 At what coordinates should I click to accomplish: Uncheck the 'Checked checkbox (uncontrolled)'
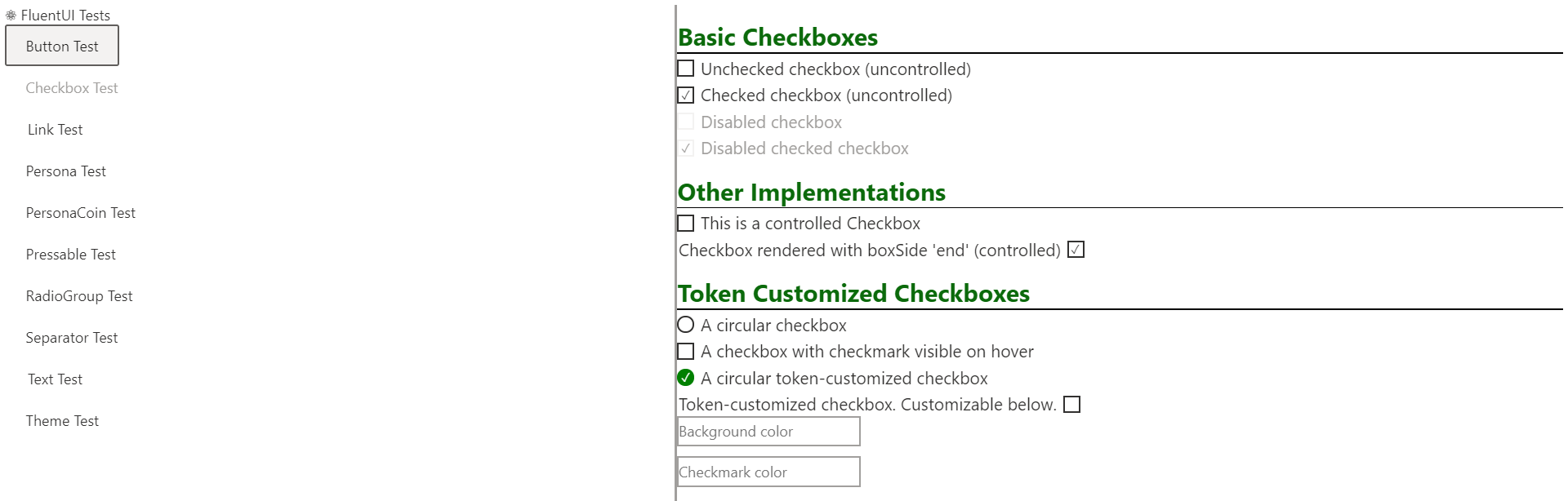point(685,95)
